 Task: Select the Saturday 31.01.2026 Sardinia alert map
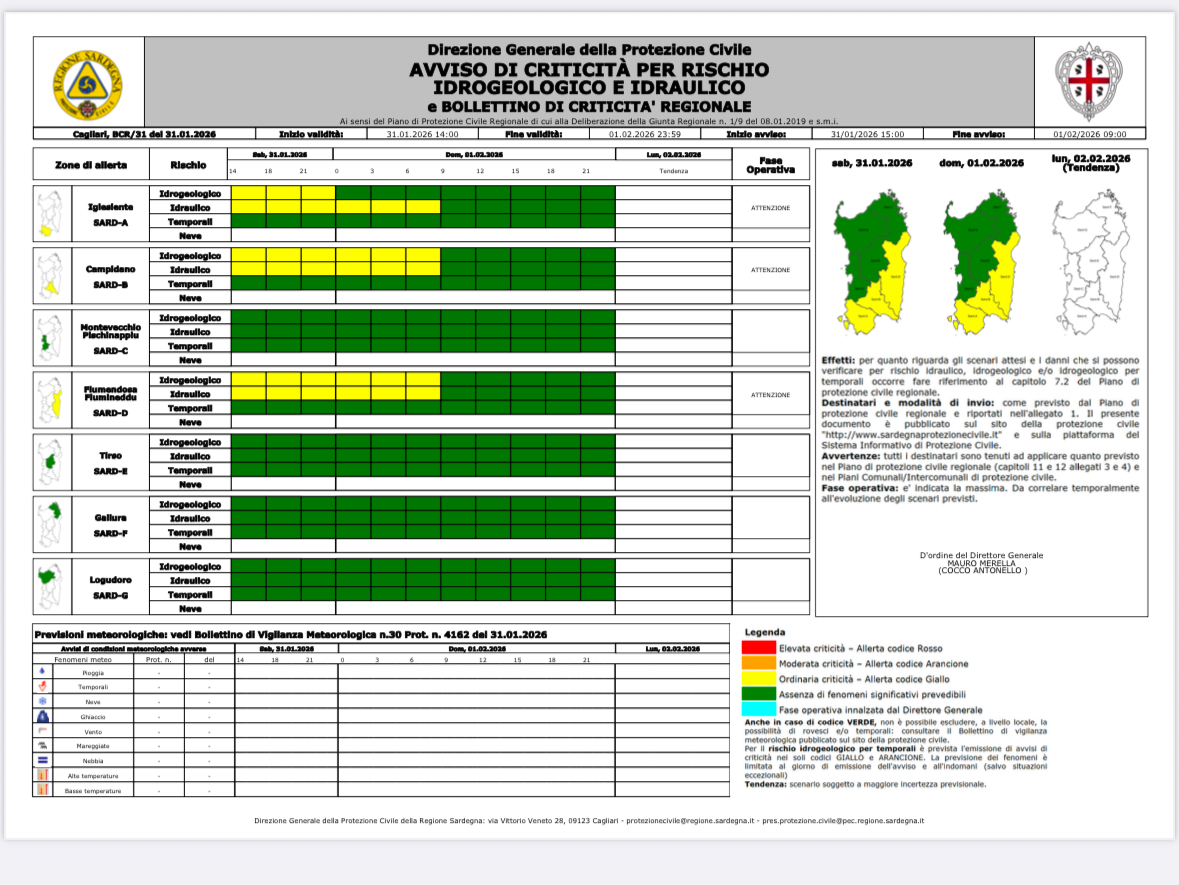[870, 263]
